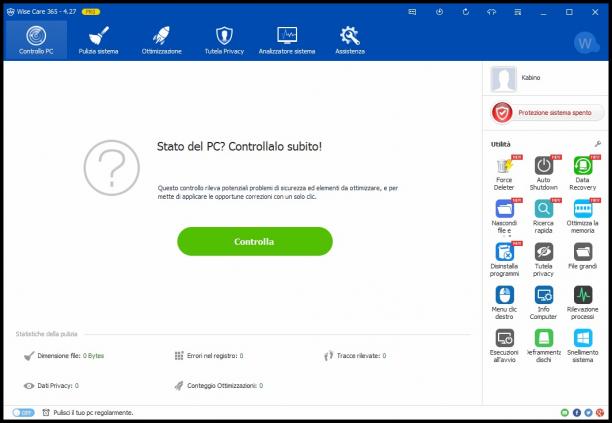This screenshot has height=423, width=612.
Task: Click the Kabino username text
Action: tap(531, 78)
